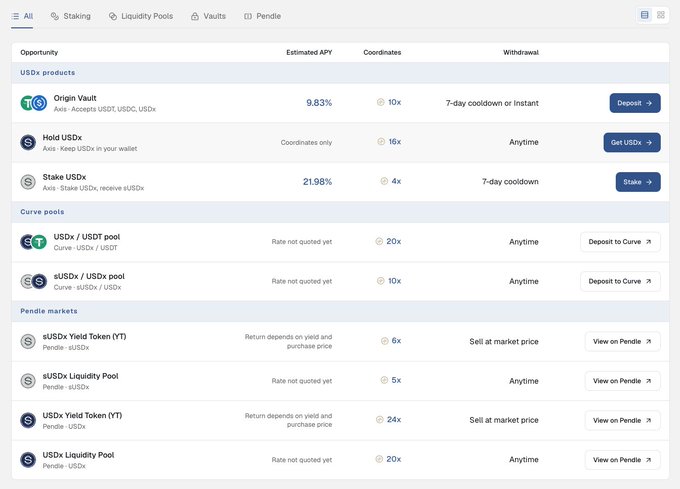Select the sUSDx / USDx pool title

click(89, 277)
